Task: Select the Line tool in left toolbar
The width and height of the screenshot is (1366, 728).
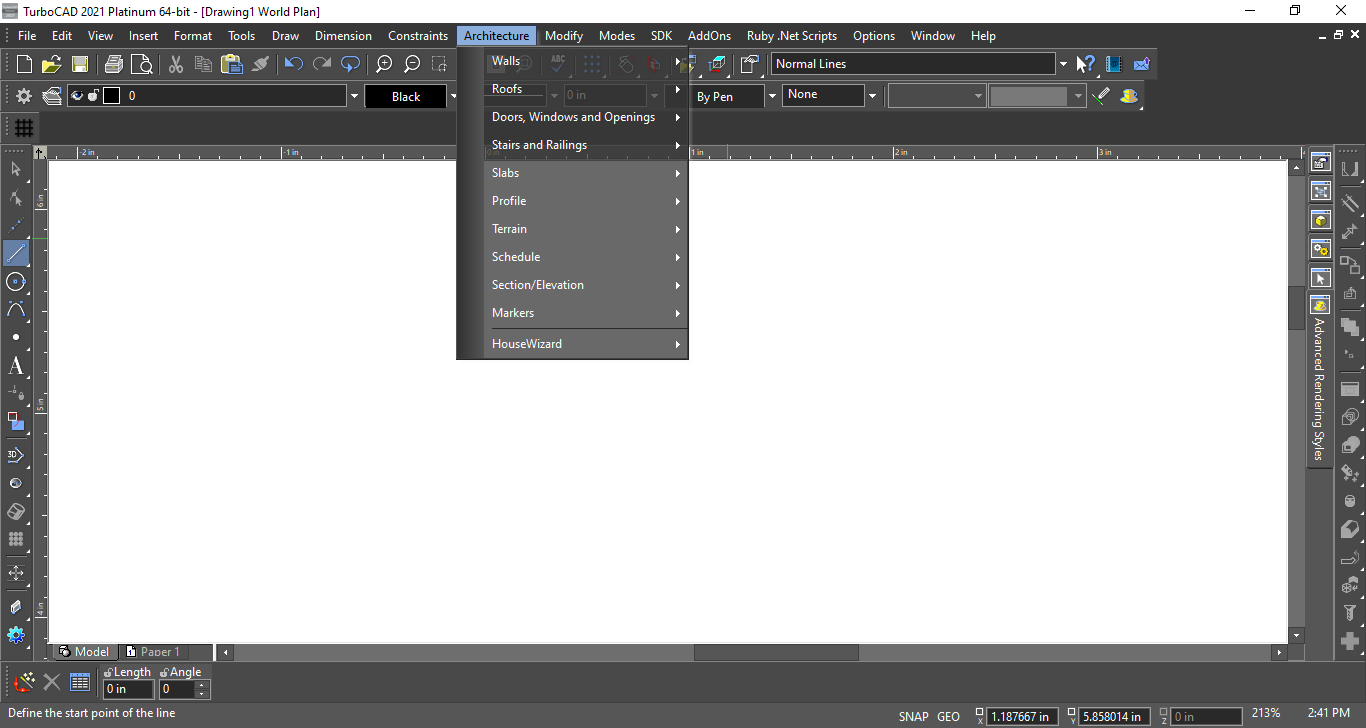Action: [16, 253]
